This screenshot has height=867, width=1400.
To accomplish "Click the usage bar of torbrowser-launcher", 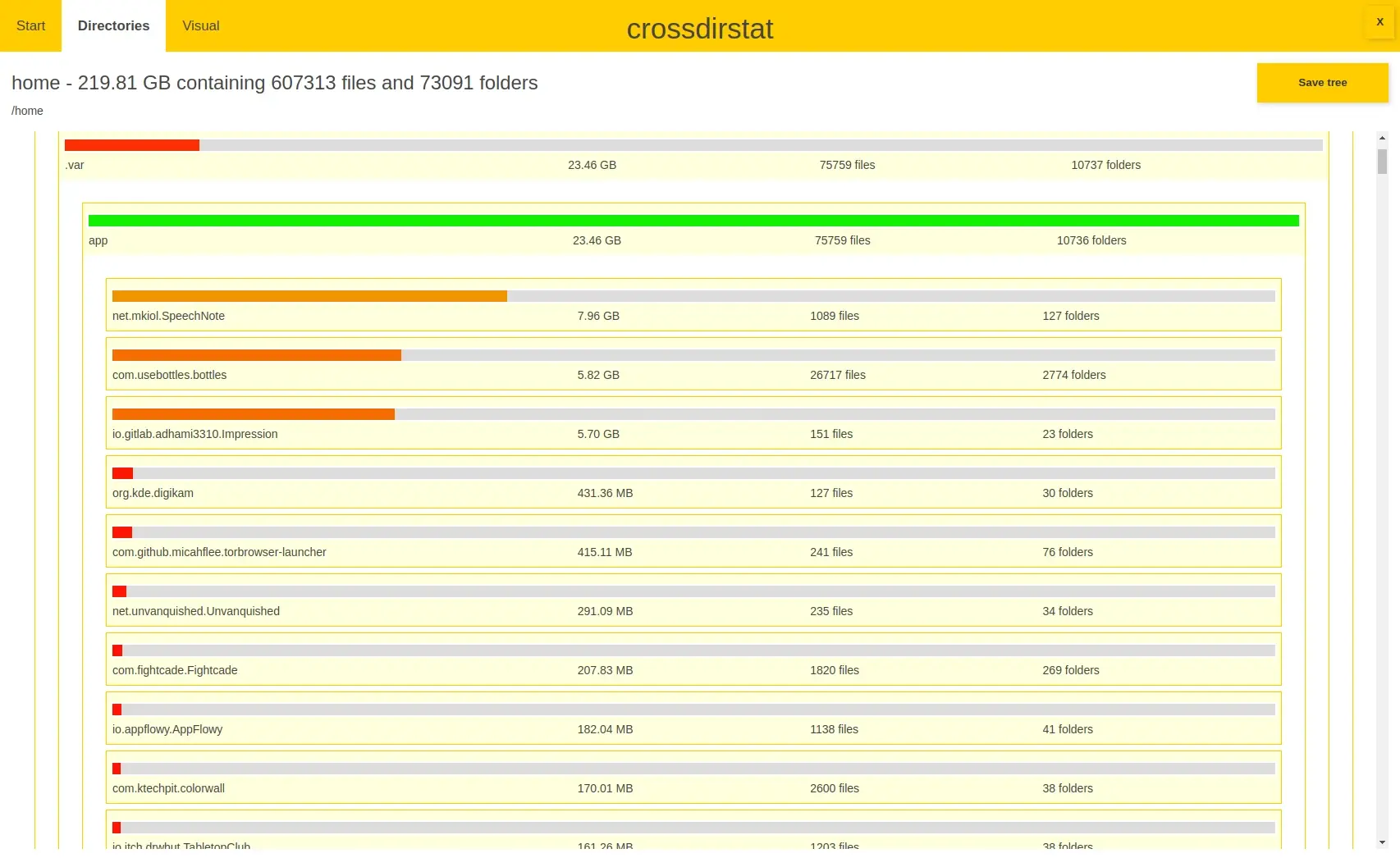I will [x=122, y=532].
